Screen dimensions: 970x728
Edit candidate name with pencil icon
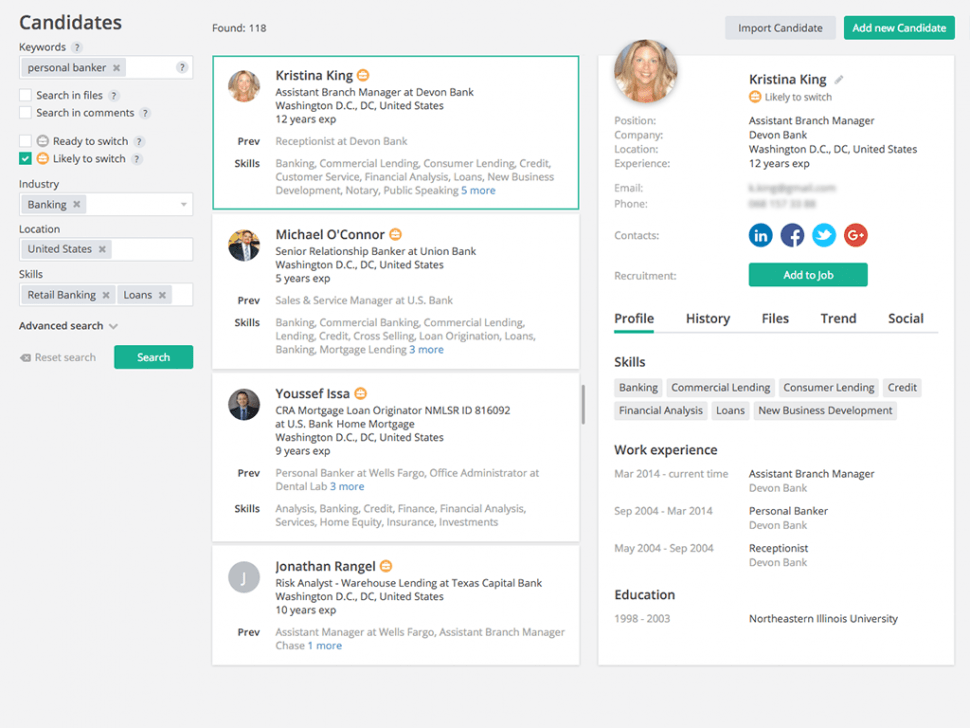click(x=839, y=80)
